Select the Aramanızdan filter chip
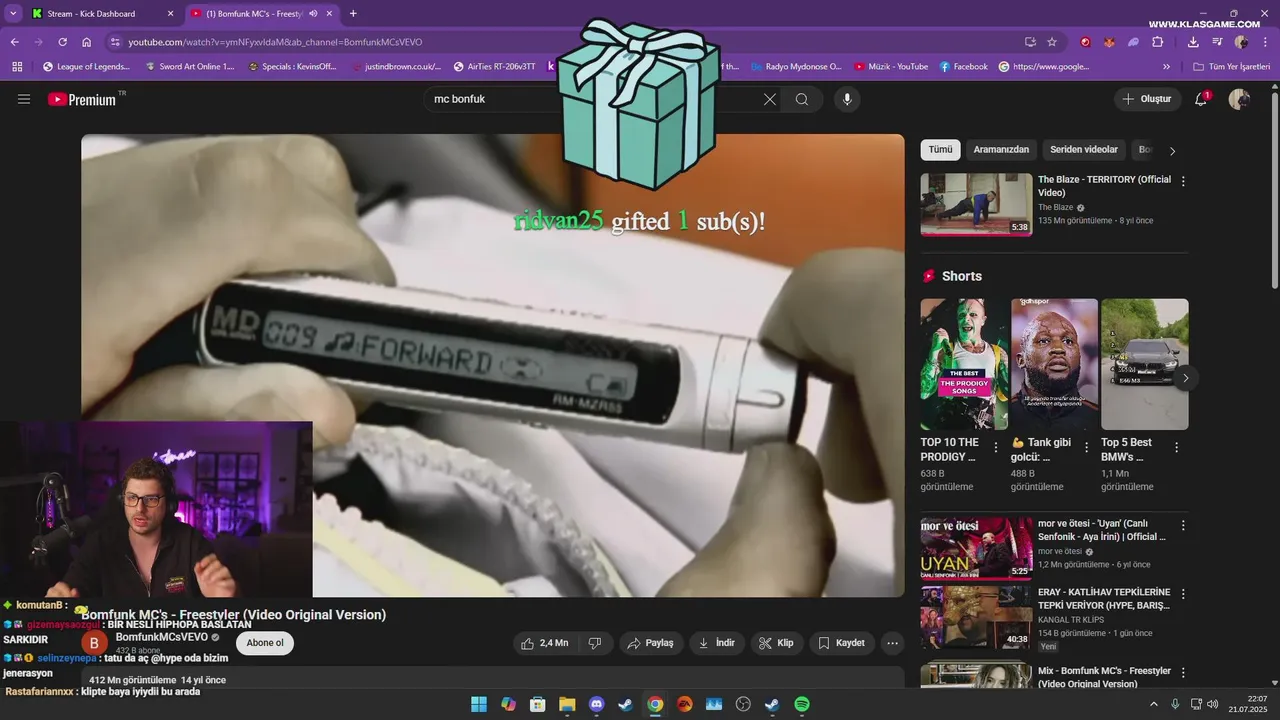Viewport: 1280px width, 720px height. click(1001, 150)
